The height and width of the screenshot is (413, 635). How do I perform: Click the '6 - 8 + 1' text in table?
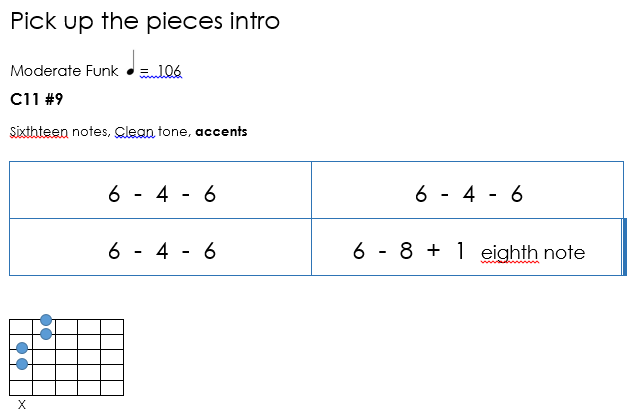click(x=408, y=251)
